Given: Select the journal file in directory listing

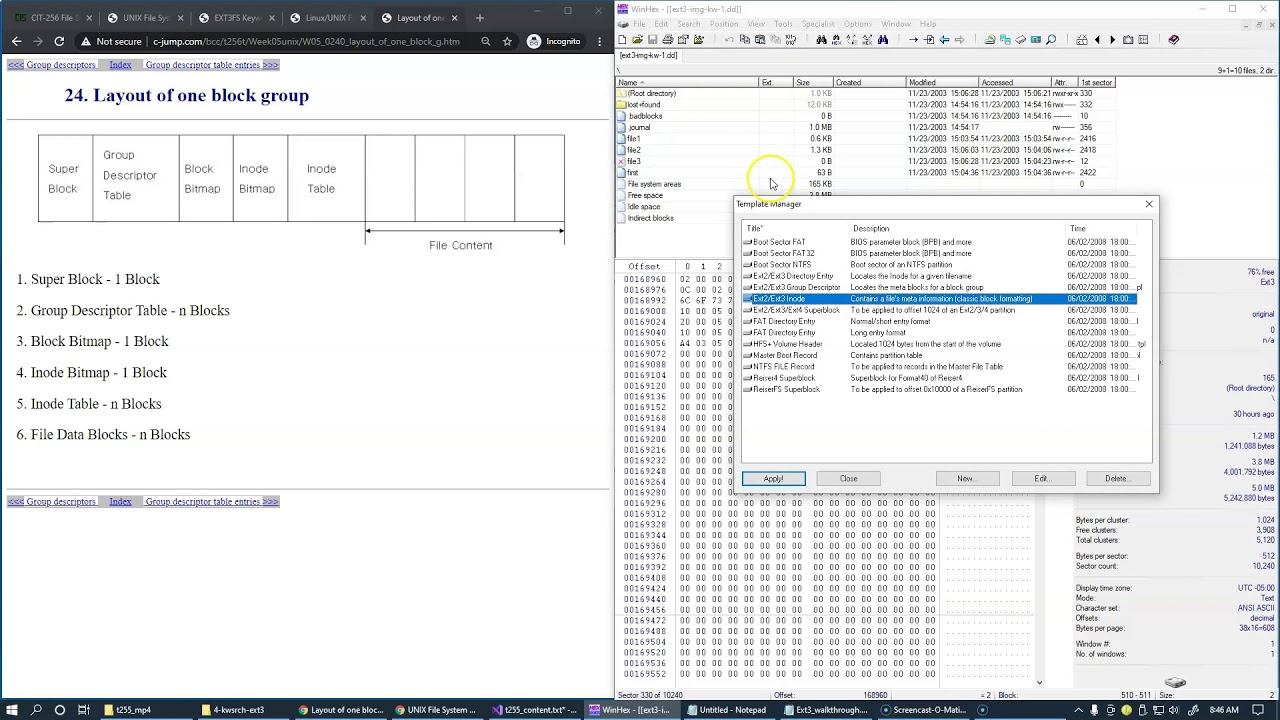Looking at the screenshot, I should pos(639,128).
